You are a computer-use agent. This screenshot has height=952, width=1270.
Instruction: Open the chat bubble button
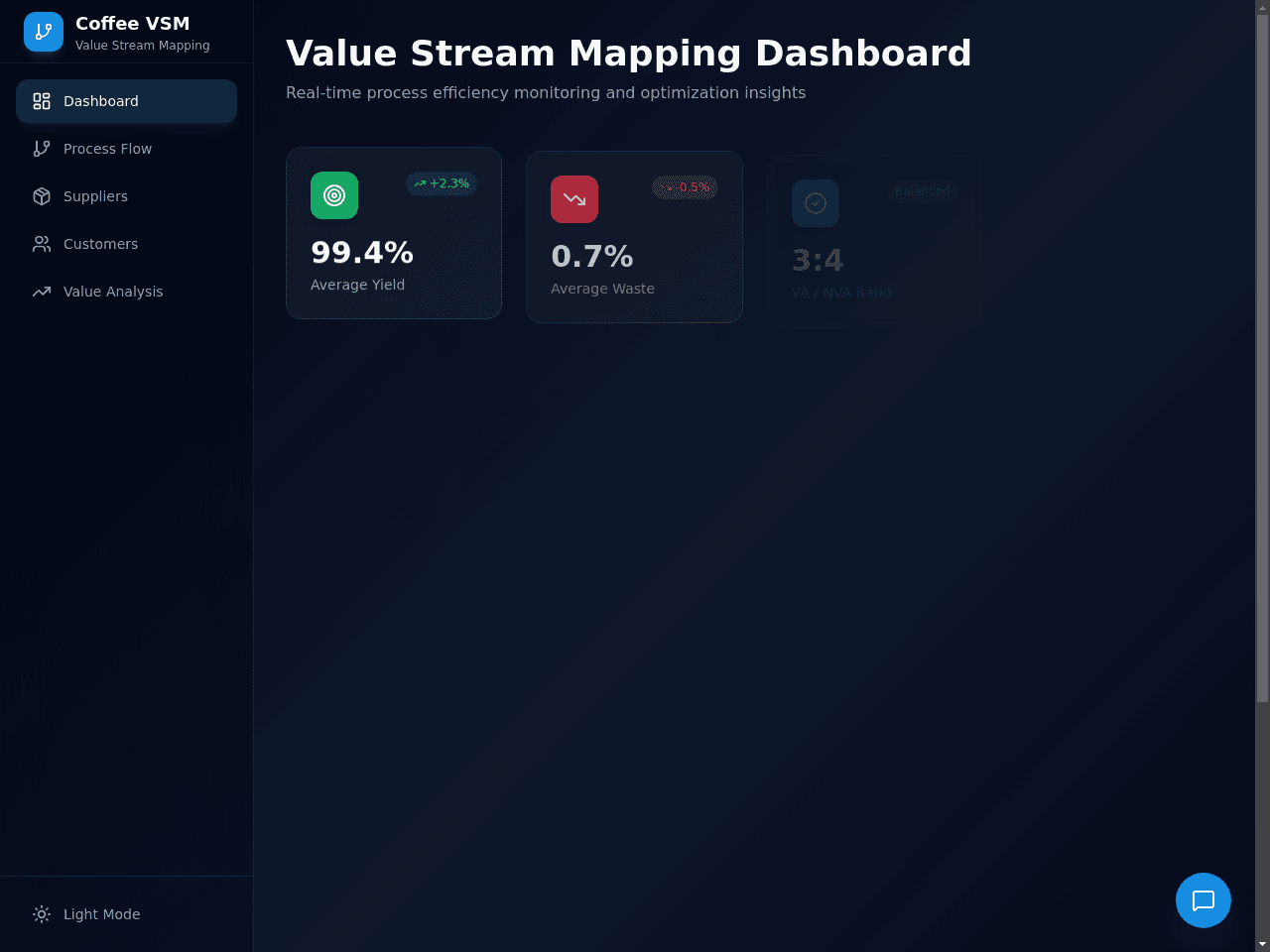(1204, 900)
